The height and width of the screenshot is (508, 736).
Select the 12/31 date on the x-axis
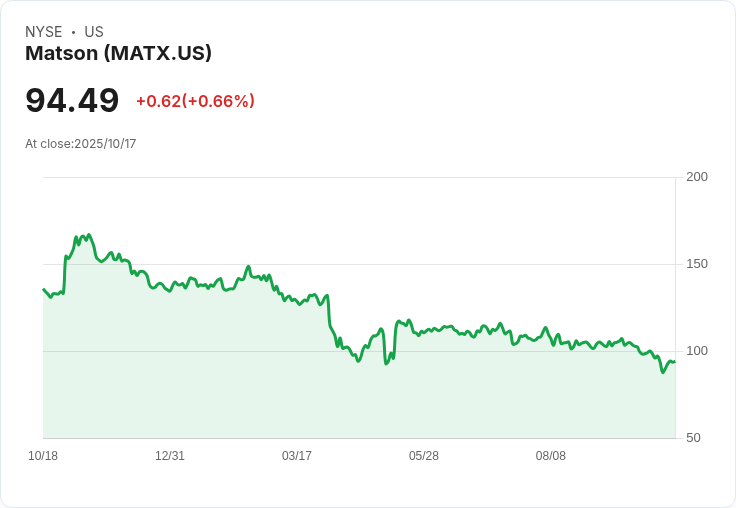click(170, 456)
